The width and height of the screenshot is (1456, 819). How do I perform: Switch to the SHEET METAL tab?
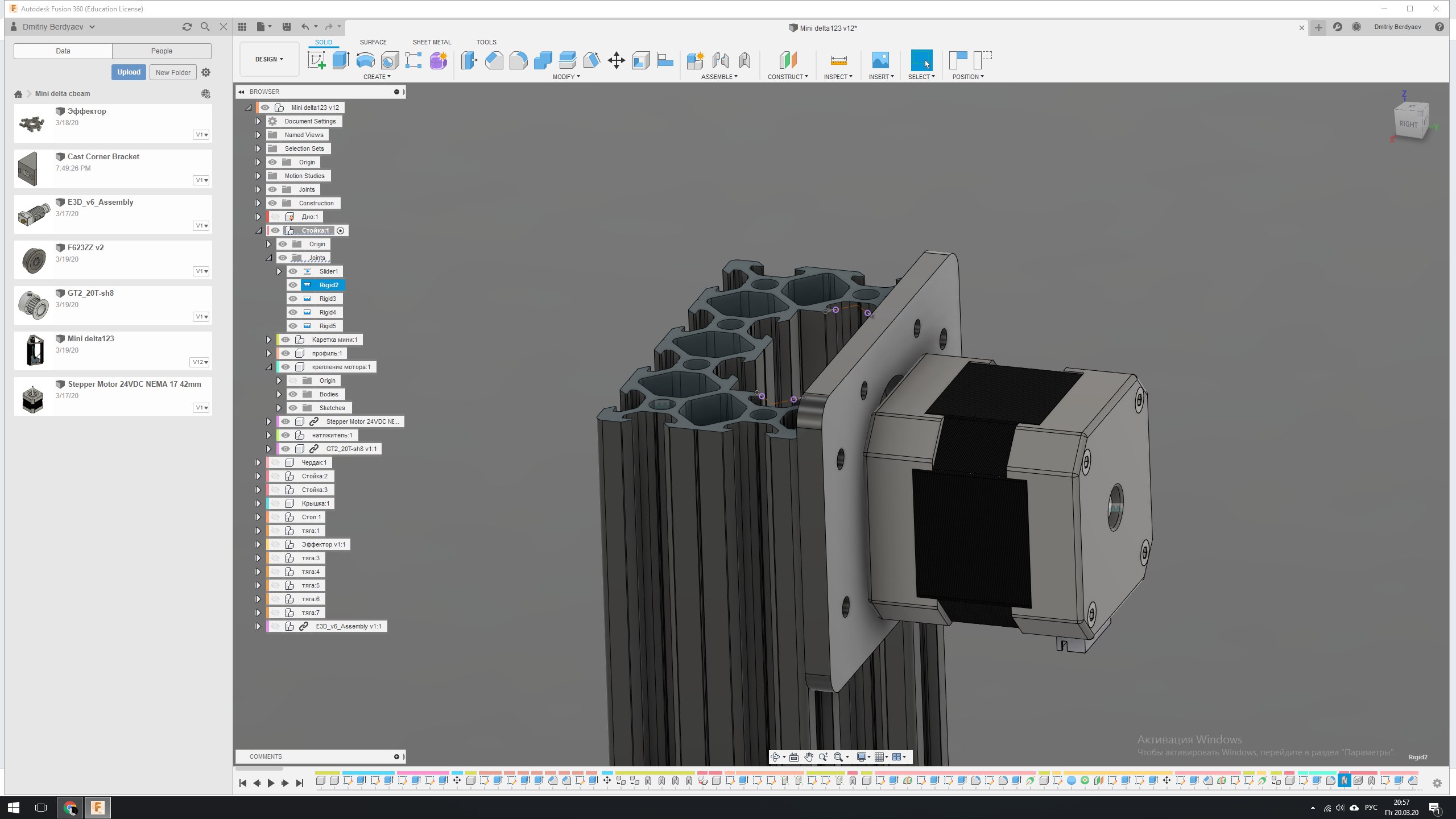(x=432, y=42)
